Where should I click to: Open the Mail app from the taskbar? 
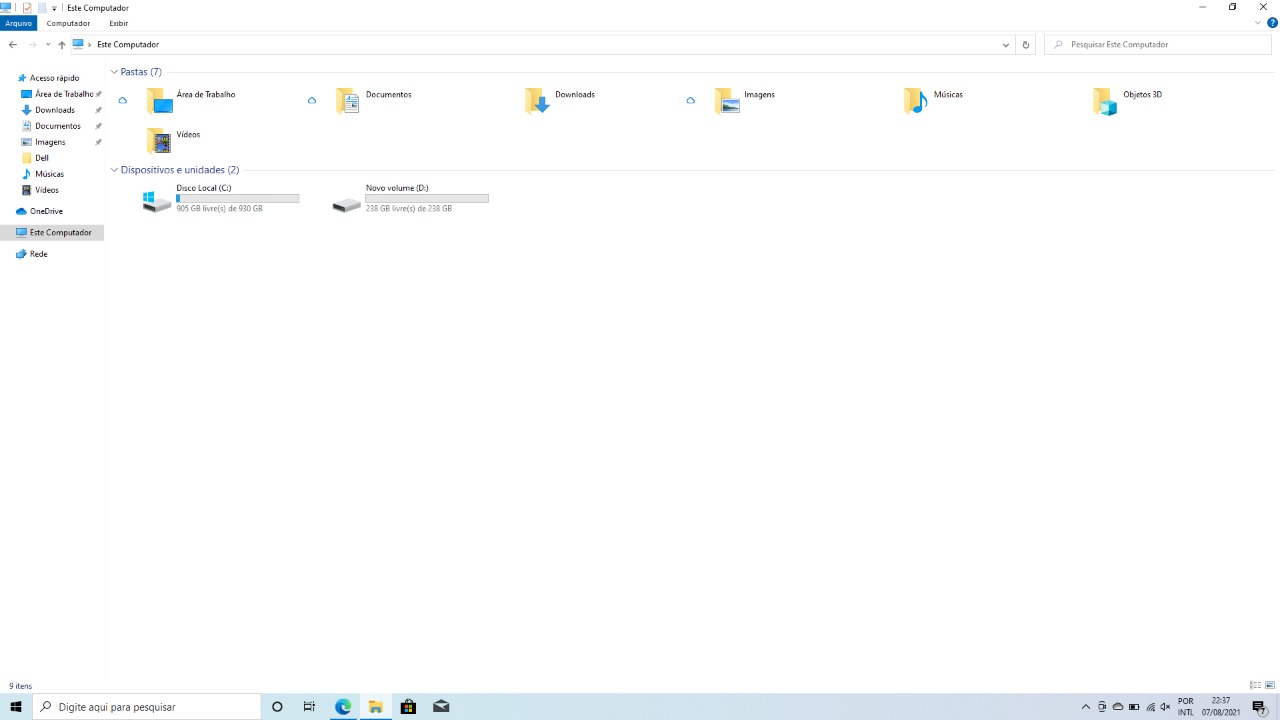coord(441,707)
